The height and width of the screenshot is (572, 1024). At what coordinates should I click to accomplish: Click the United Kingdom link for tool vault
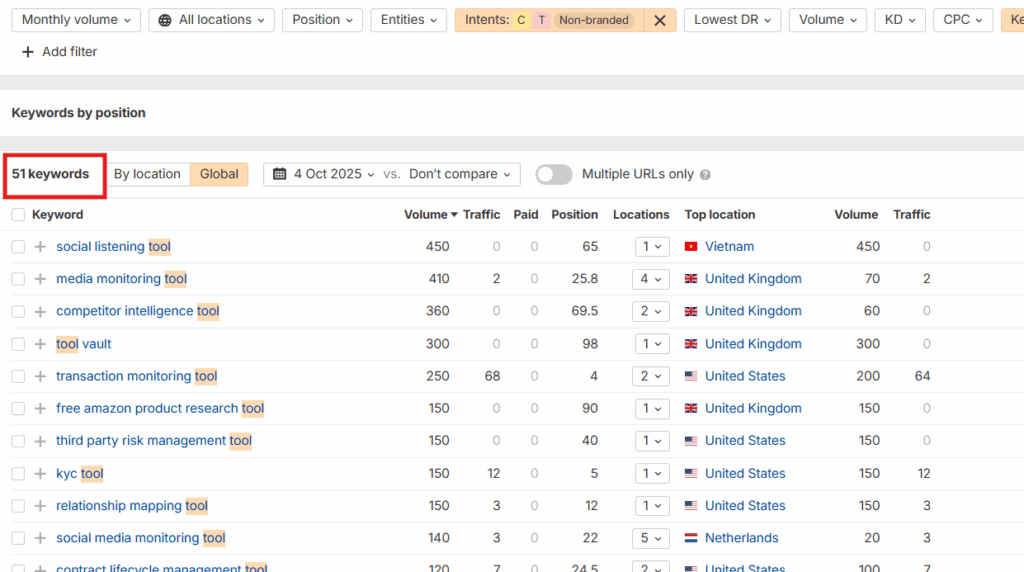coord(752,344)
